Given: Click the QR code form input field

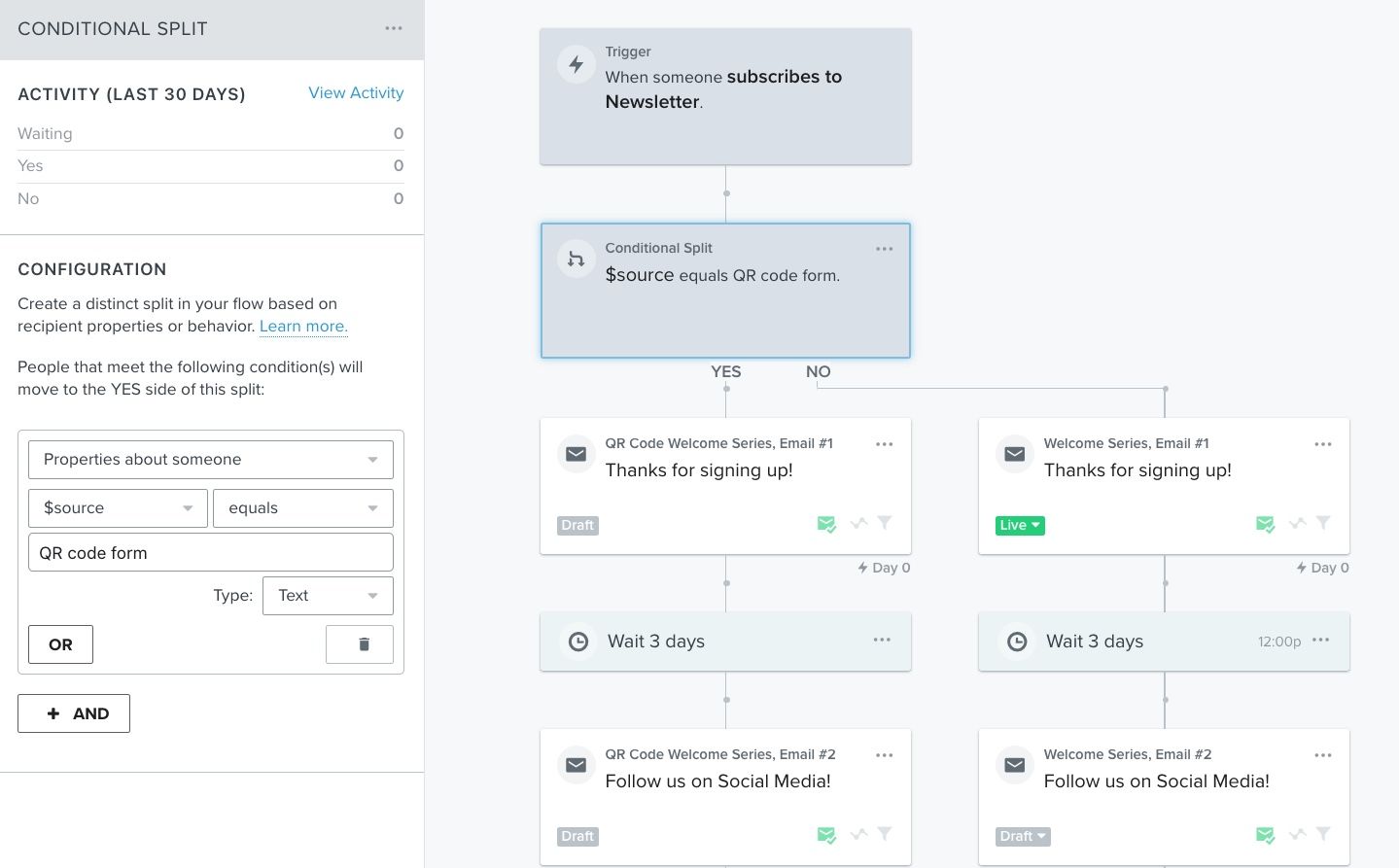Looking at the screenshot, I should pyautogui.click(x=210, y=552).
